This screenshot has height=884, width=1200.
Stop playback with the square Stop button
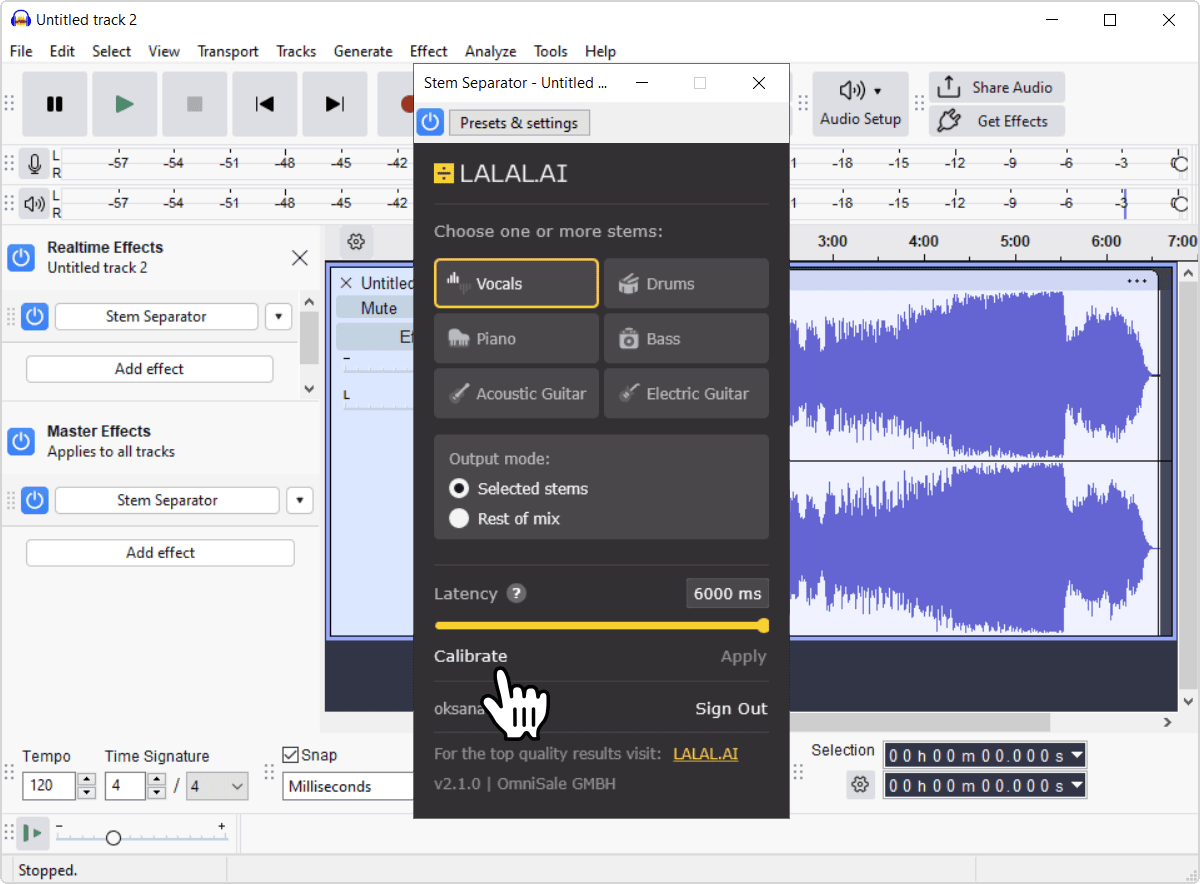(195, 104)
